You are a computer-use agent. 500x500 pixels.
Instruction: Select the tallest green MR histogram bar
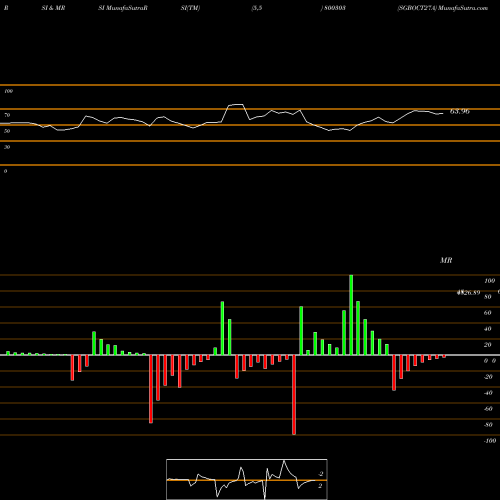[351, 315]
